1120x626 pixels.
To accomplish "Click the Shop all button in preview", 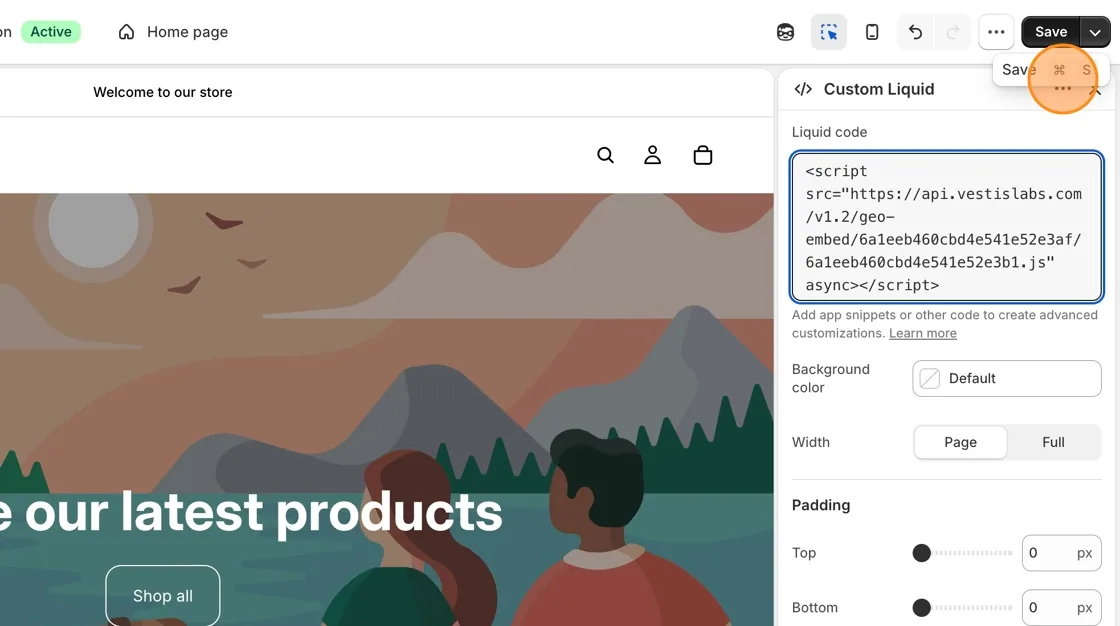I will click(163, 595).
